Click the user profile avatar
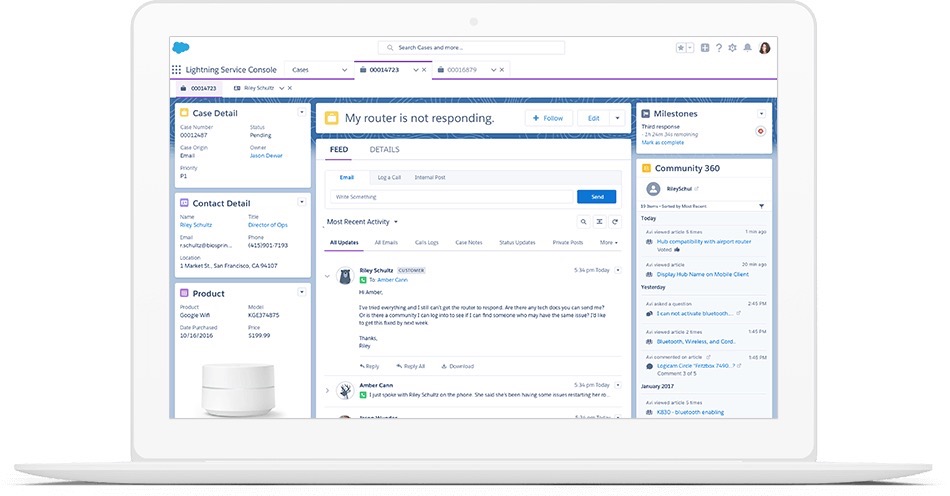 coord(764,47)
